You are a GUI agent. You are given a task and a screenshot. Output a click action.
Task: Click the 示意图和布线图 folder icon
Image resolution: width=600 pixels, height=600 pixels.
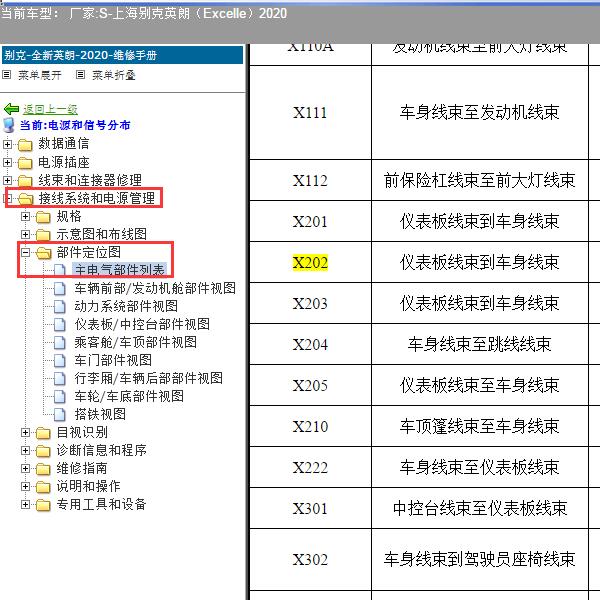click(43, 235)
